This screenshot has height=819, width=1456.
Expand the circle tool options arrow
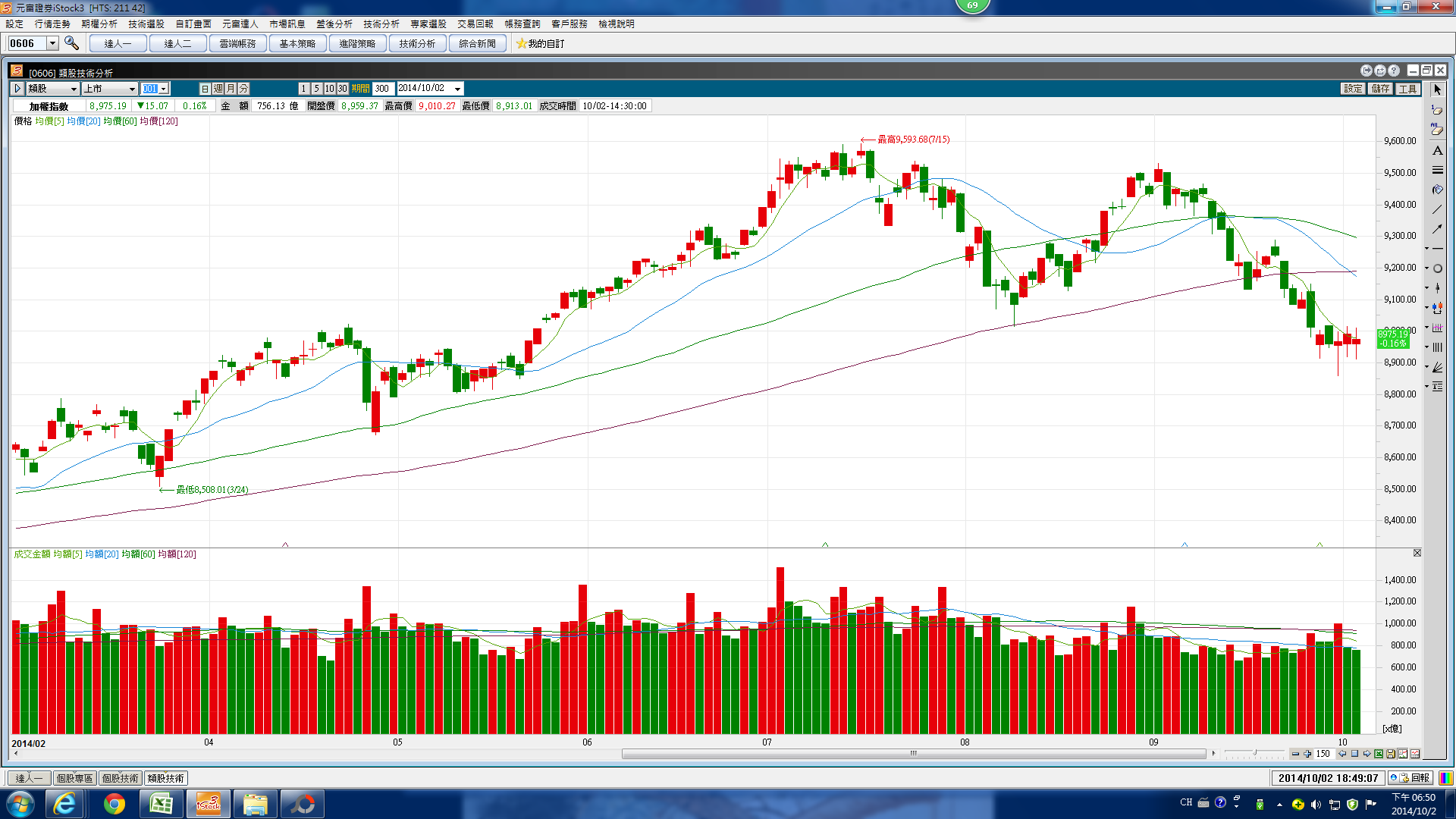coord(1427,268)
